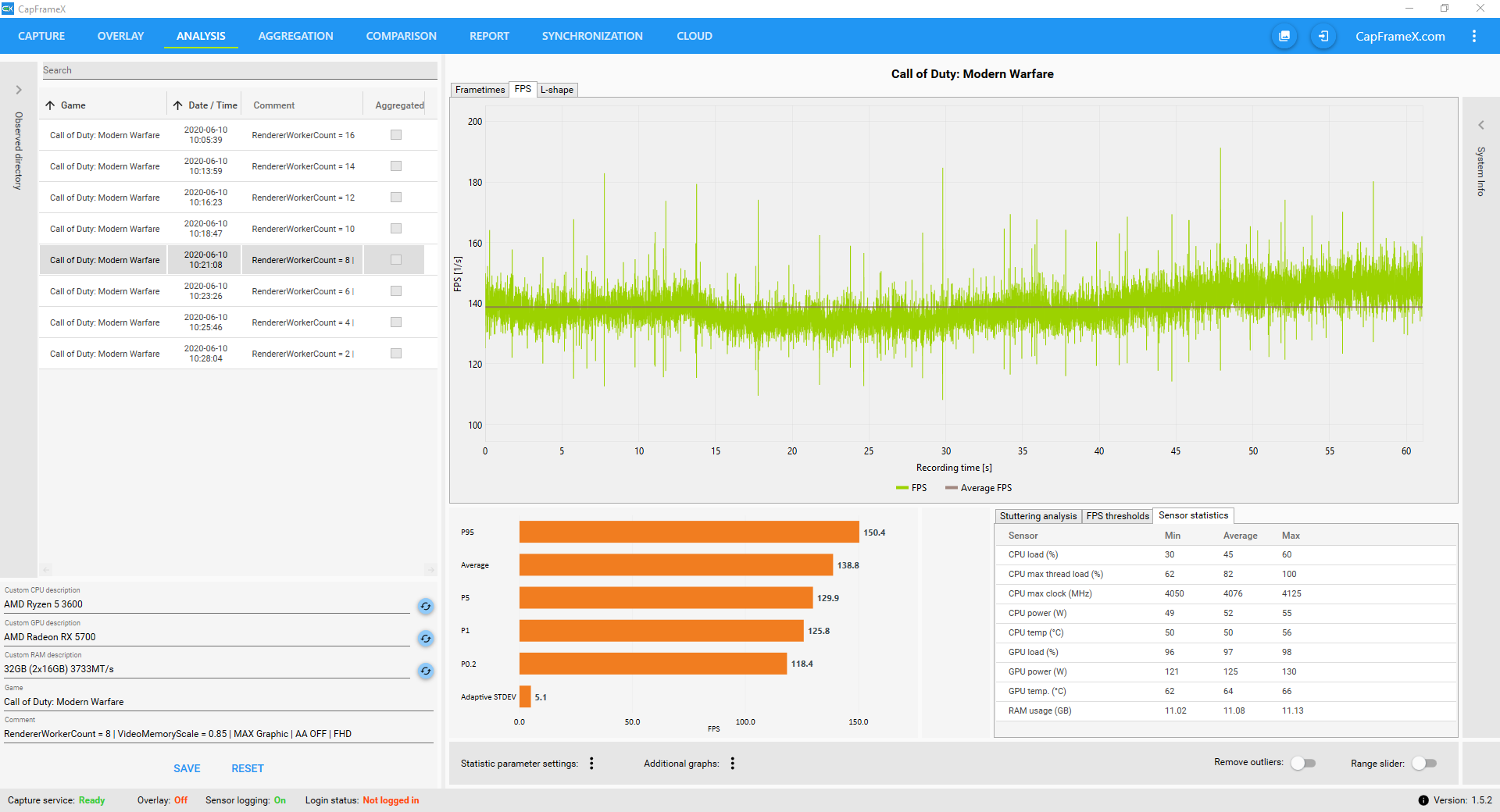Check Aggregated box for RendererWorkerCount = 6
Viewport: 1500px width, 812px height.
(x=396, y=291)
